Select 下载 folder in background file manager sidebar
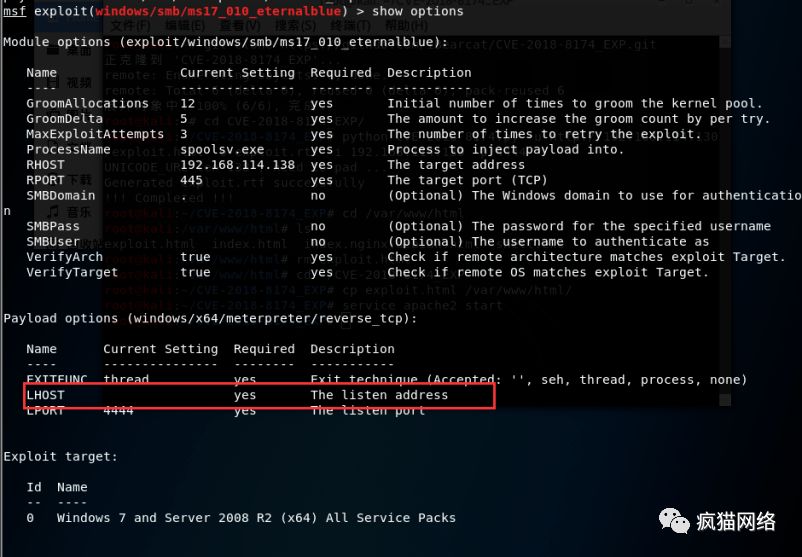 [x=79, y=180]
